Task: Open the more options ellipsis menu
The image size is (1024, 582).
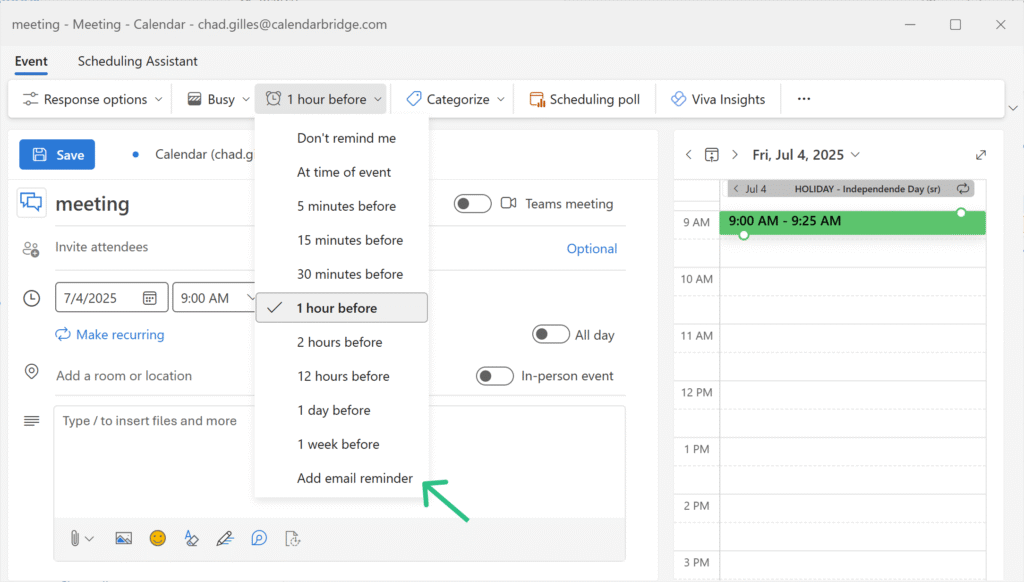Action: (x=804, y=99)
